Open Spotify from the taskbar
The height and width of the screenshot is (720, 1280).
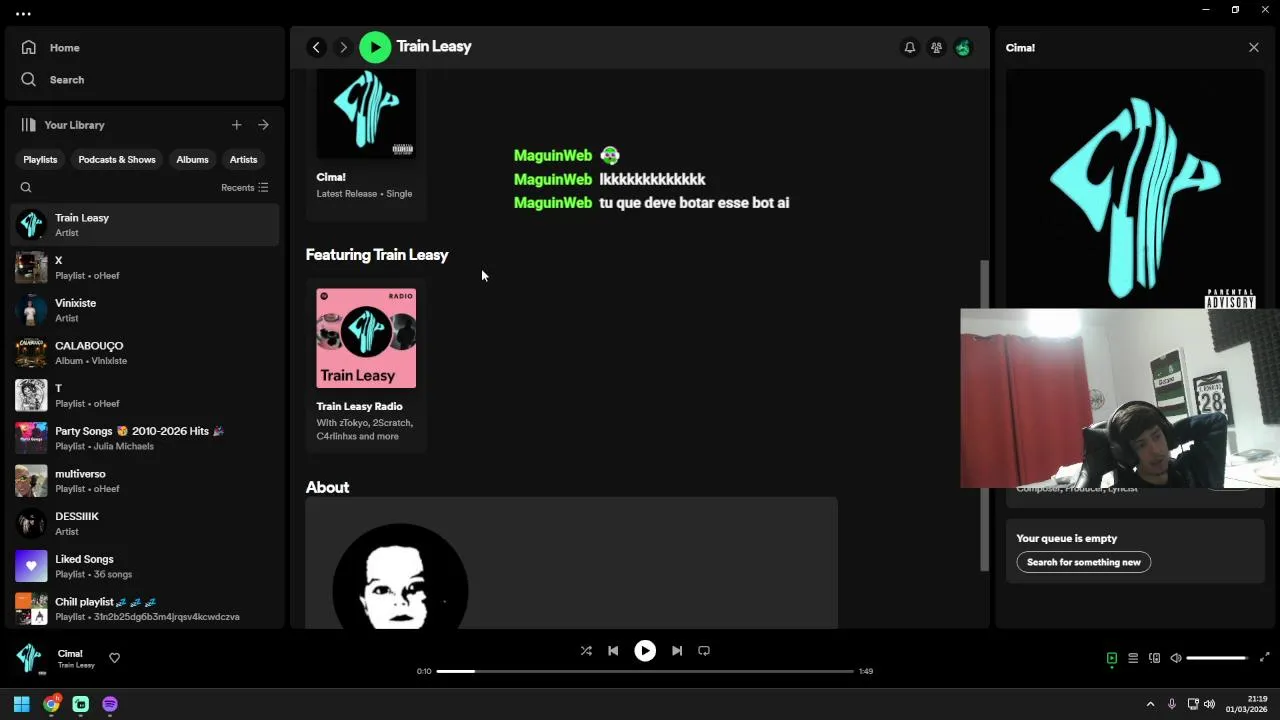click(110, 704)
